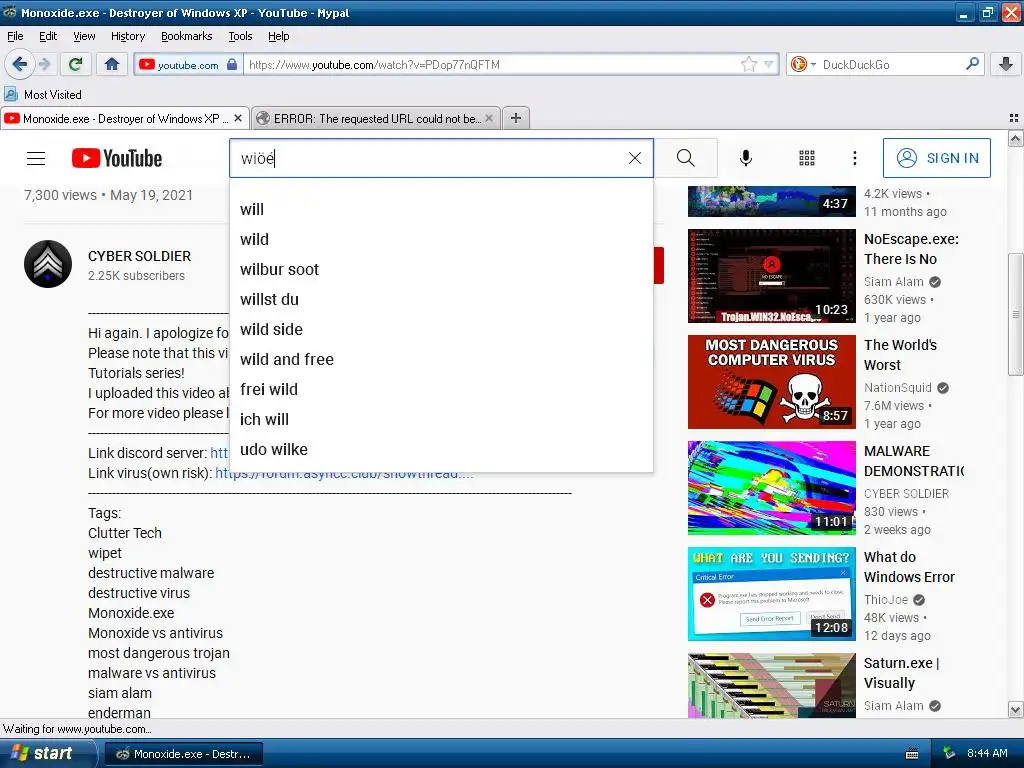The image size is (1024, 768).
Task: Choose the 'will' search suggestion
Action: pyautogui.click(x=441, y=210)
